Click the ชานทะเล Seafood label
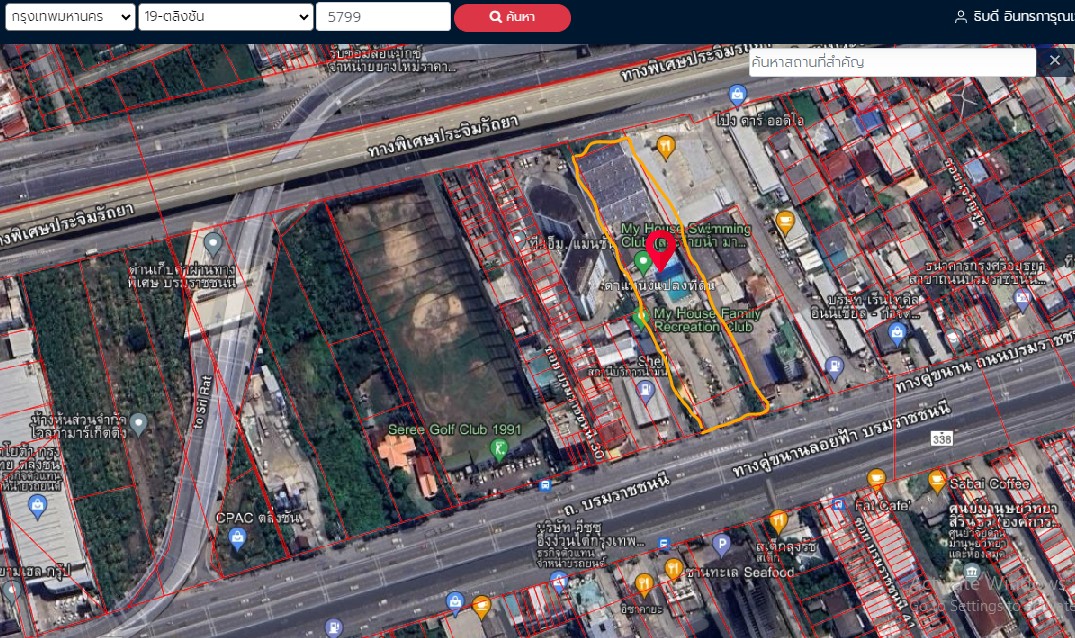Screen dimensions: 1075x638 [740, 572]
